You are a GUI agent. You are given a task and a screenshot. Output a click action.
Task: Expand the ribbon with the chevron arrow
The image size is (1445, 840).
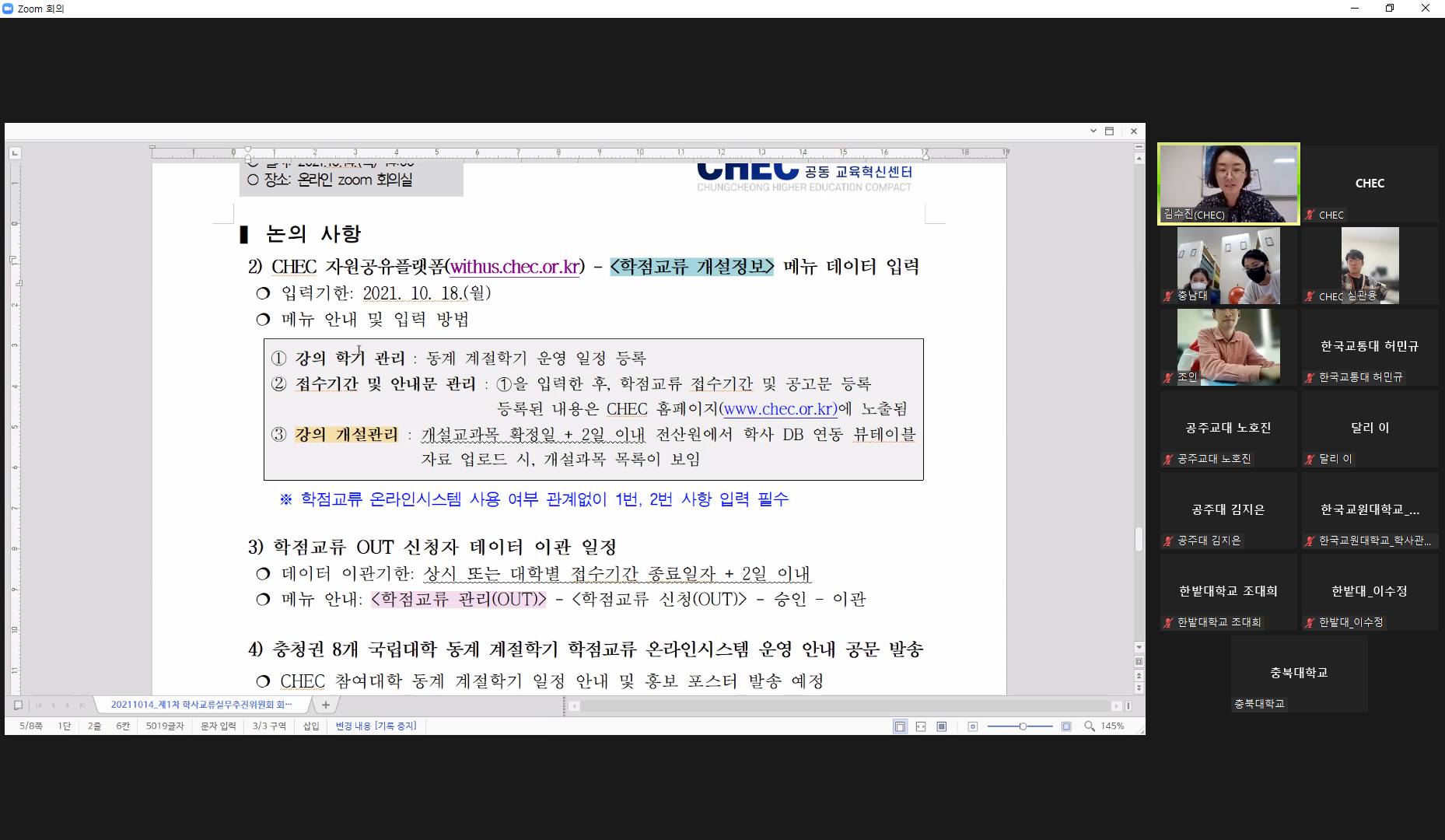(1093, 131)
